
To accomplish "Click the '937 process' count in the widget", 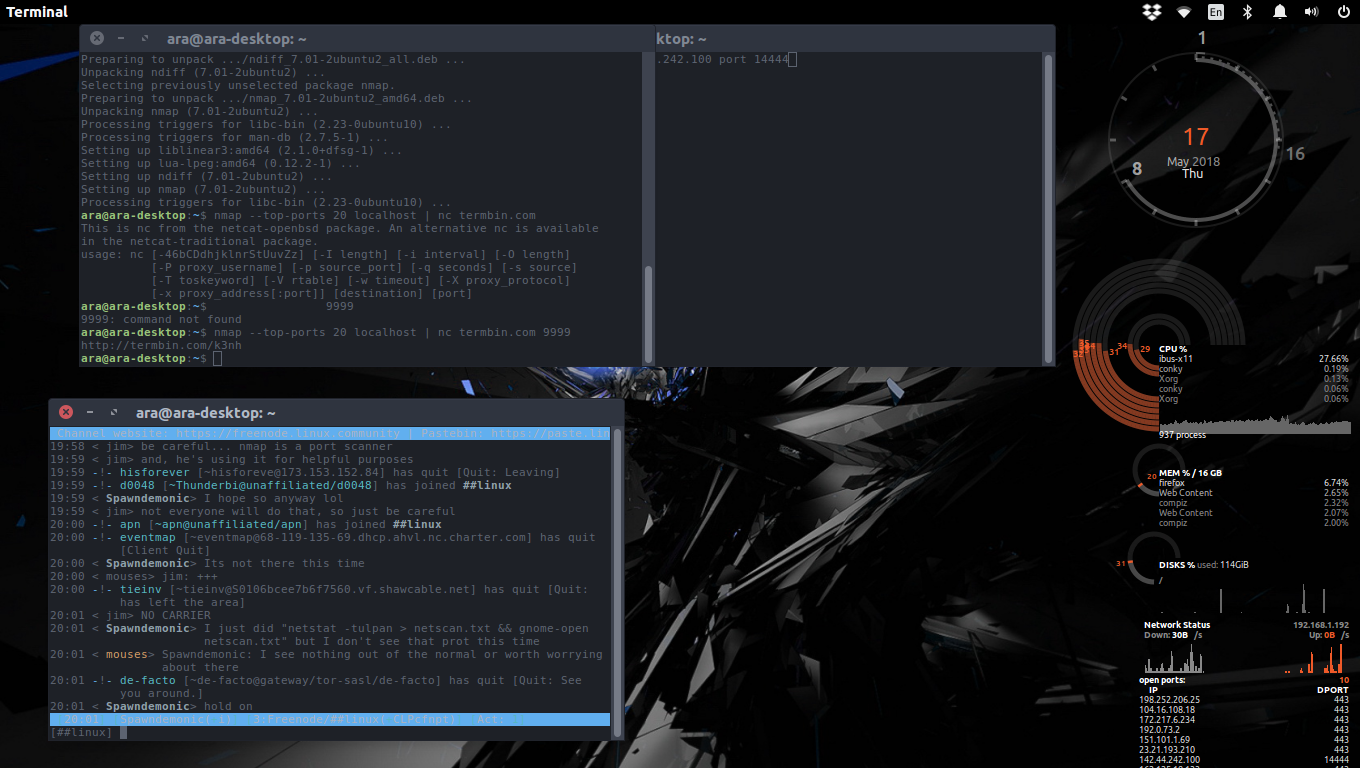I will point(1183,435).
